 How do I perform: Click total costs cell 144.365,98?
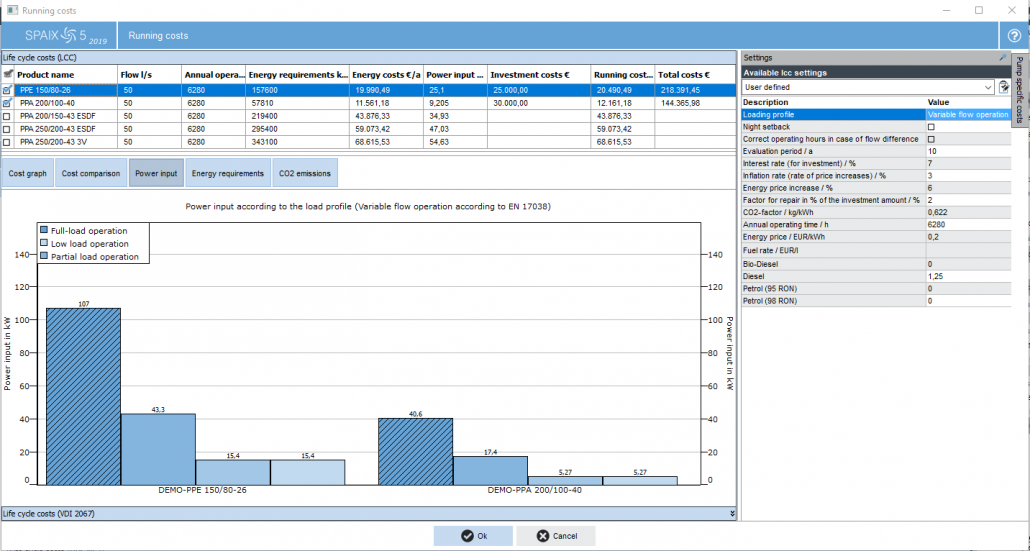696,103
